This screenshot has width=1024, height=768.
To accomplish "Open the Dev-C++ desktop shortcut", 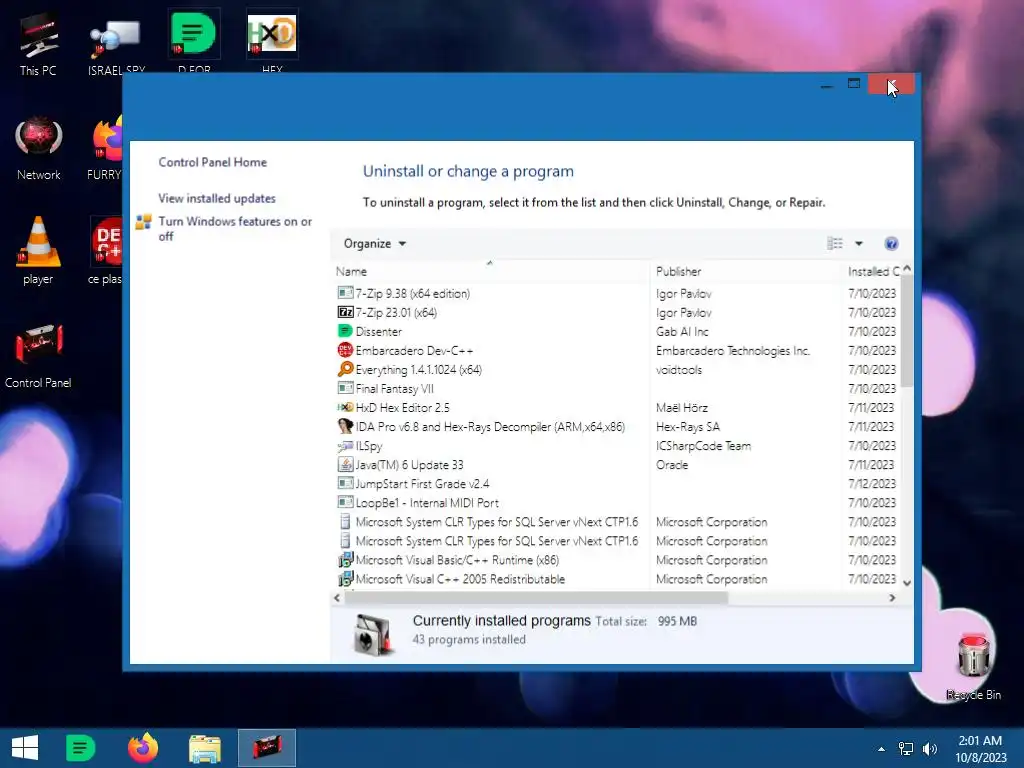I will pos(106,251).
